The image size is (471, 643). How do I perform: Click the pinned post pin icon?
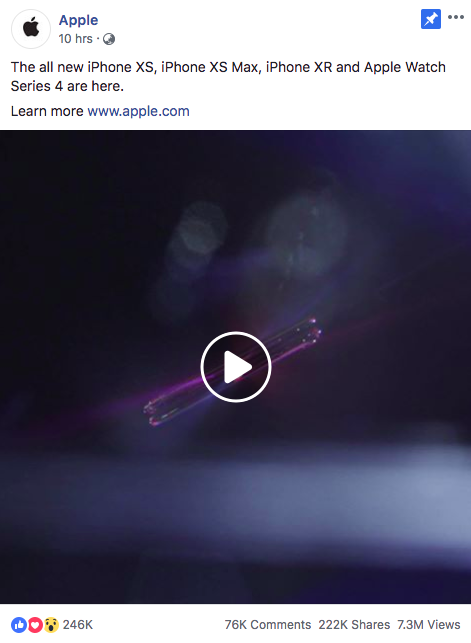(430, 19)
